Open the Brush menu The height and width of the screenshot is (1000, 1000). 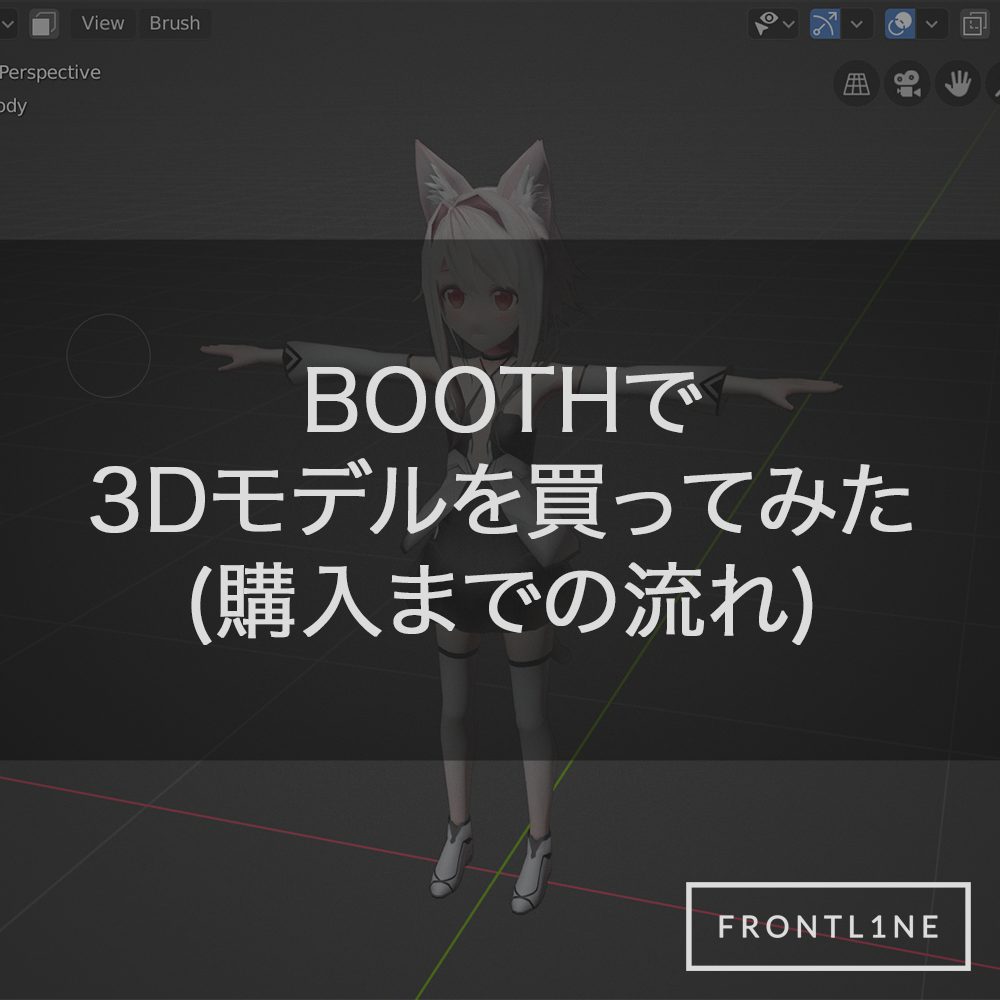click(x=174, y=23)
